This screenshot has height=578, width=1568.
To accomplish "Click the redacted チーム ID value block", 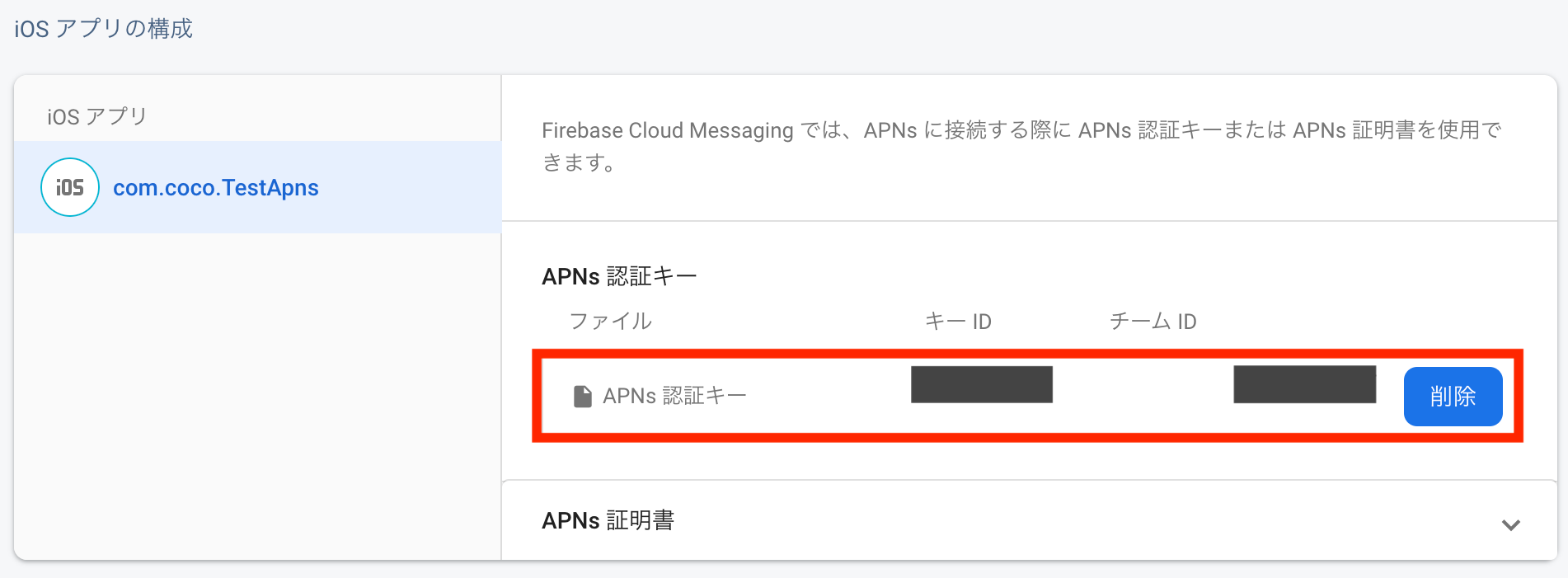I will coord(1304,385).
